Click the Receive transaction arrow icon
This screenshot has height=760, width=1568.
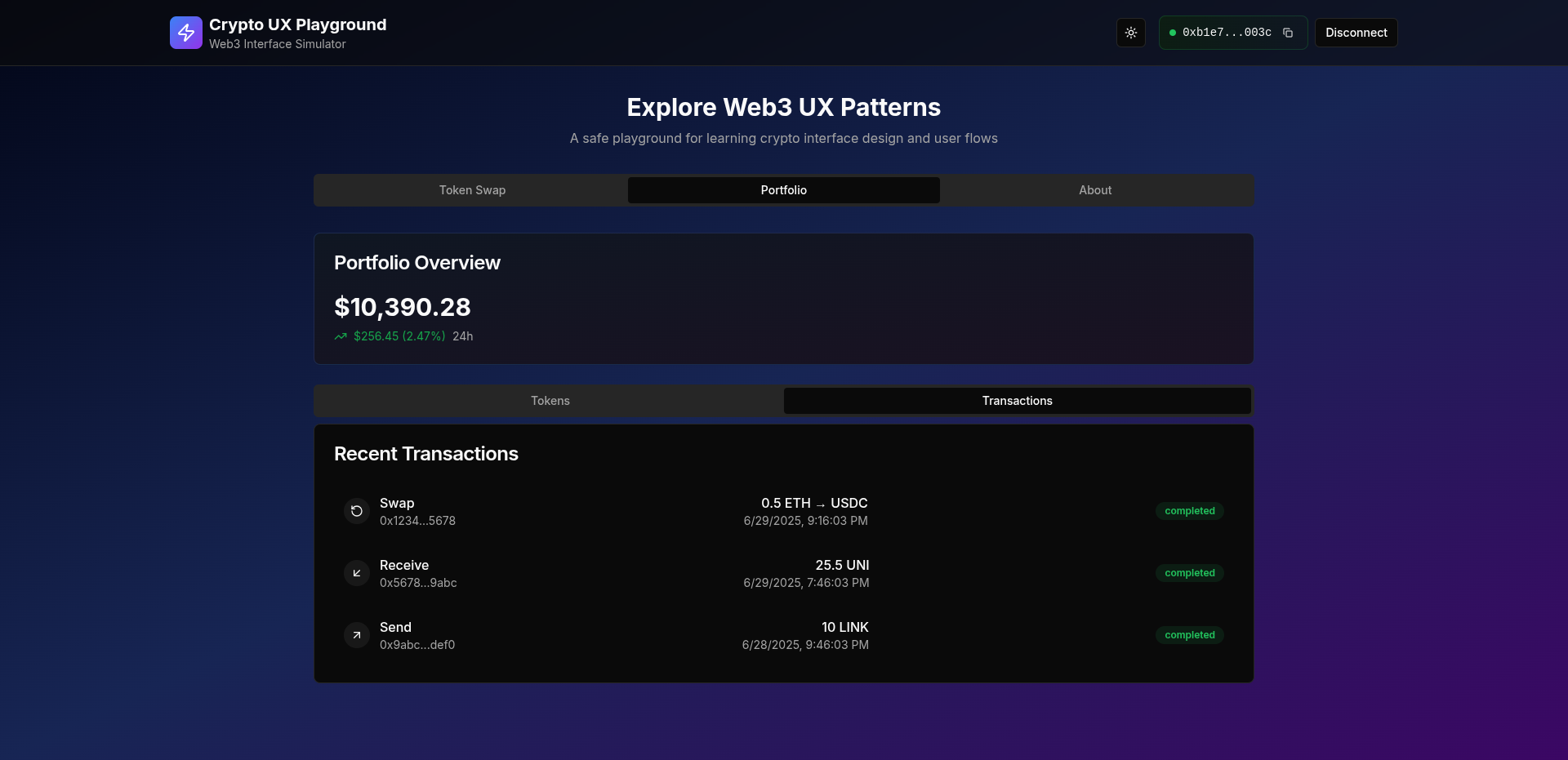(x=357, y=573)
